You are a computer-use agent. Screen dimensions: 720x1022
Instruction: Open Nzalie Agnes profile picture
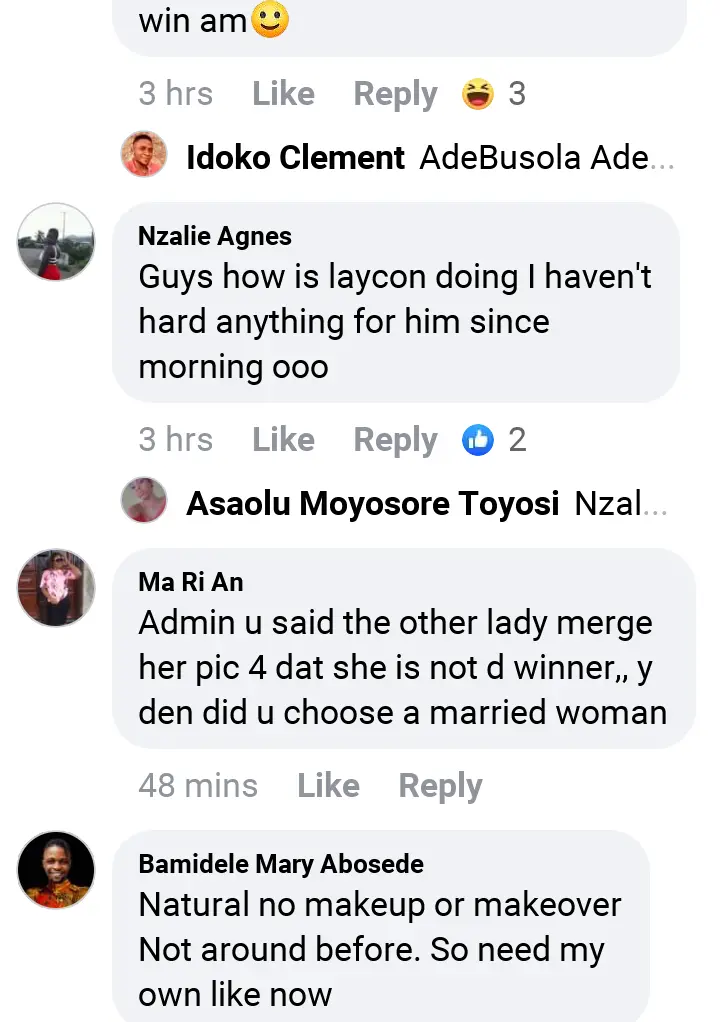tap(56, 242)
